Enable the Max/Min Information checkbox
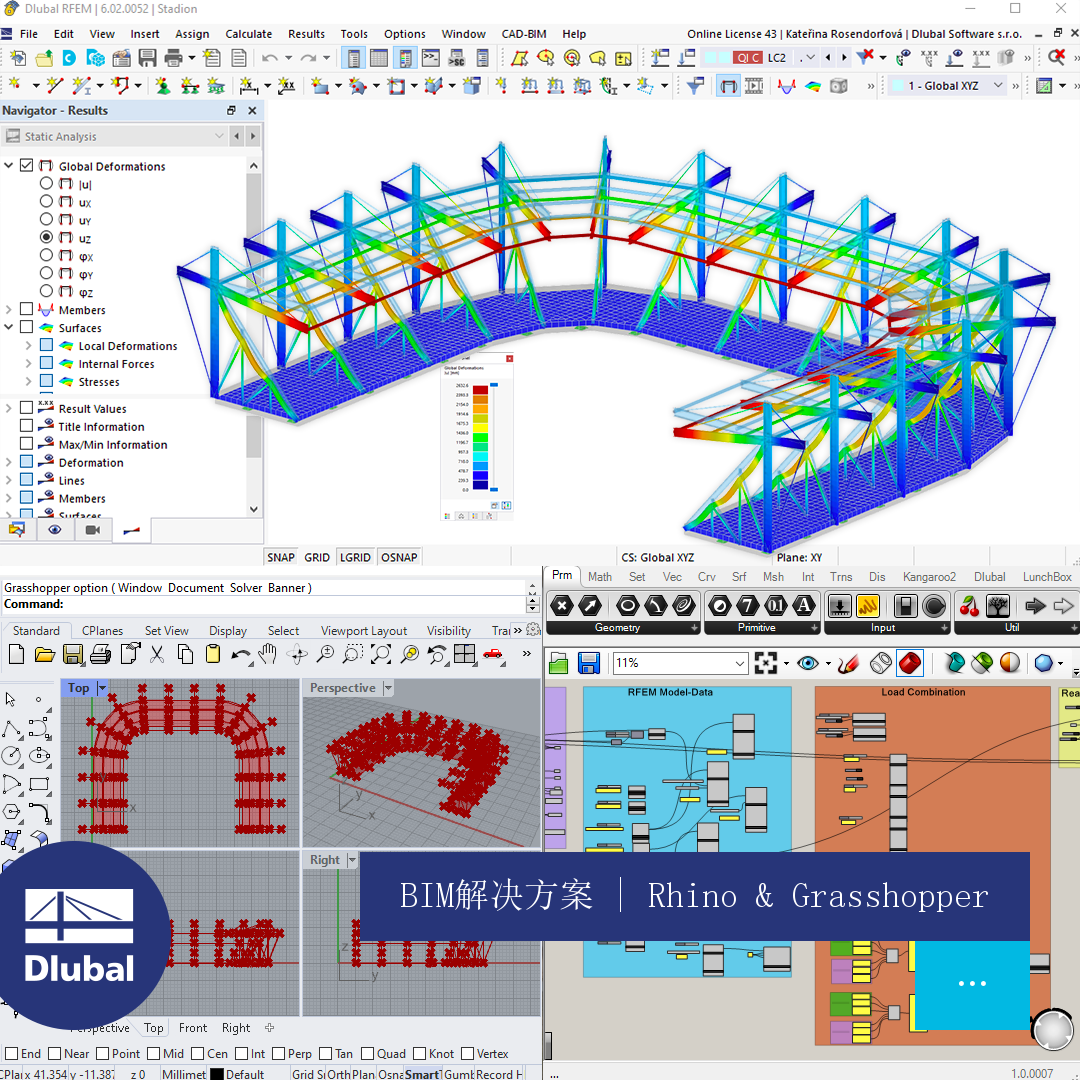Image resolution: width=1080 pixels, height=1080 pixels. click(26, 444)
